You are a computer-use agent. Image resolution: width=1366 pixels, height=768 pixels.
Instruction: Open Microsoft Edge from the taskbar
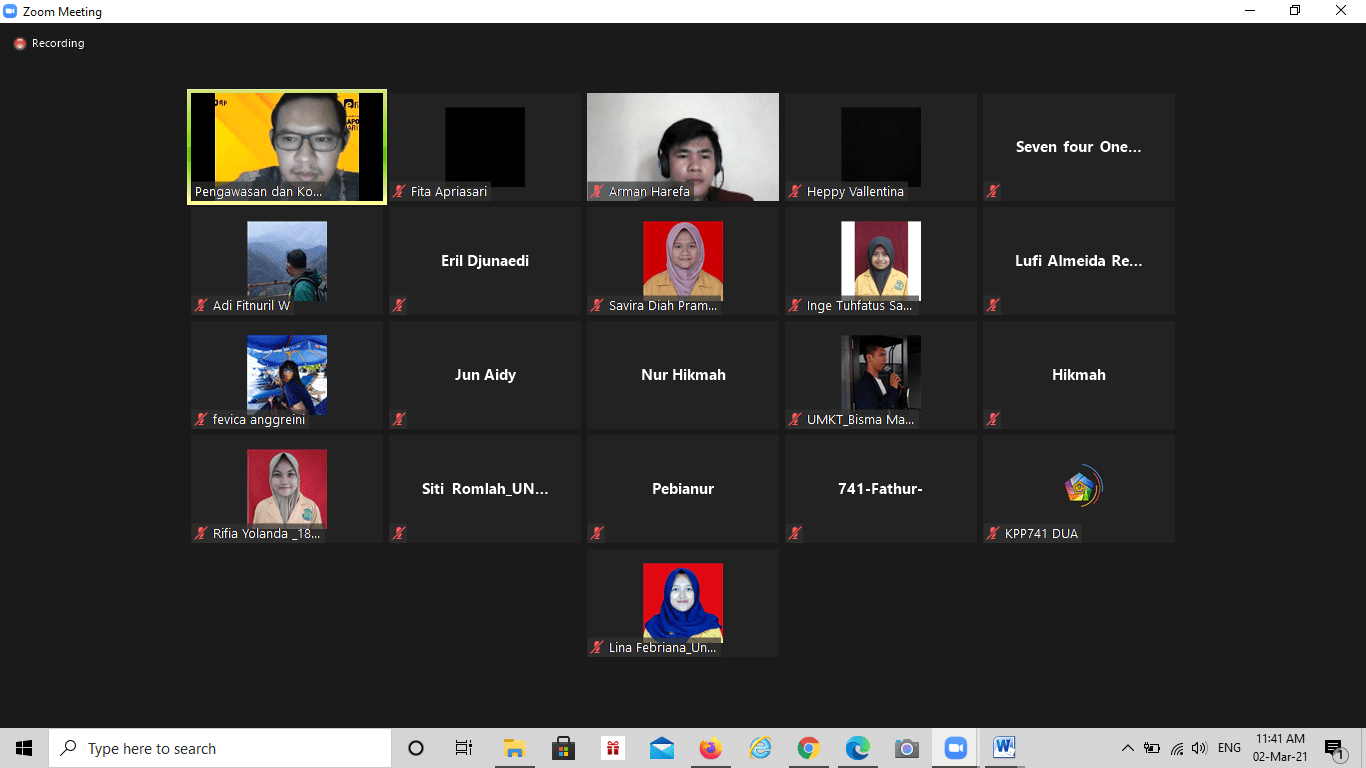(858, 748)
